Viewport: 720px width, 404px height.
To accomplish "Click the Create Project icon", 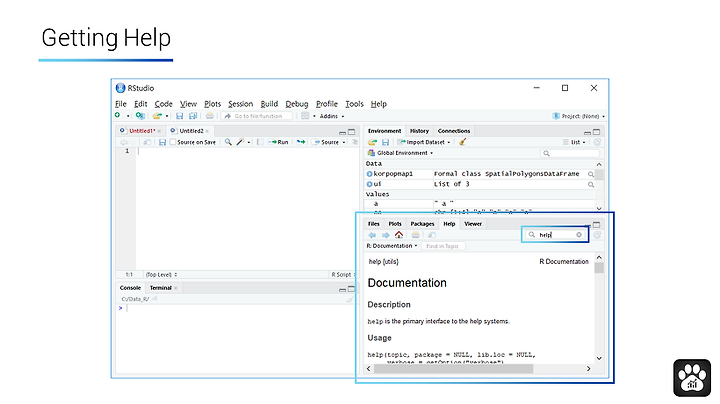I will point(140,116).
